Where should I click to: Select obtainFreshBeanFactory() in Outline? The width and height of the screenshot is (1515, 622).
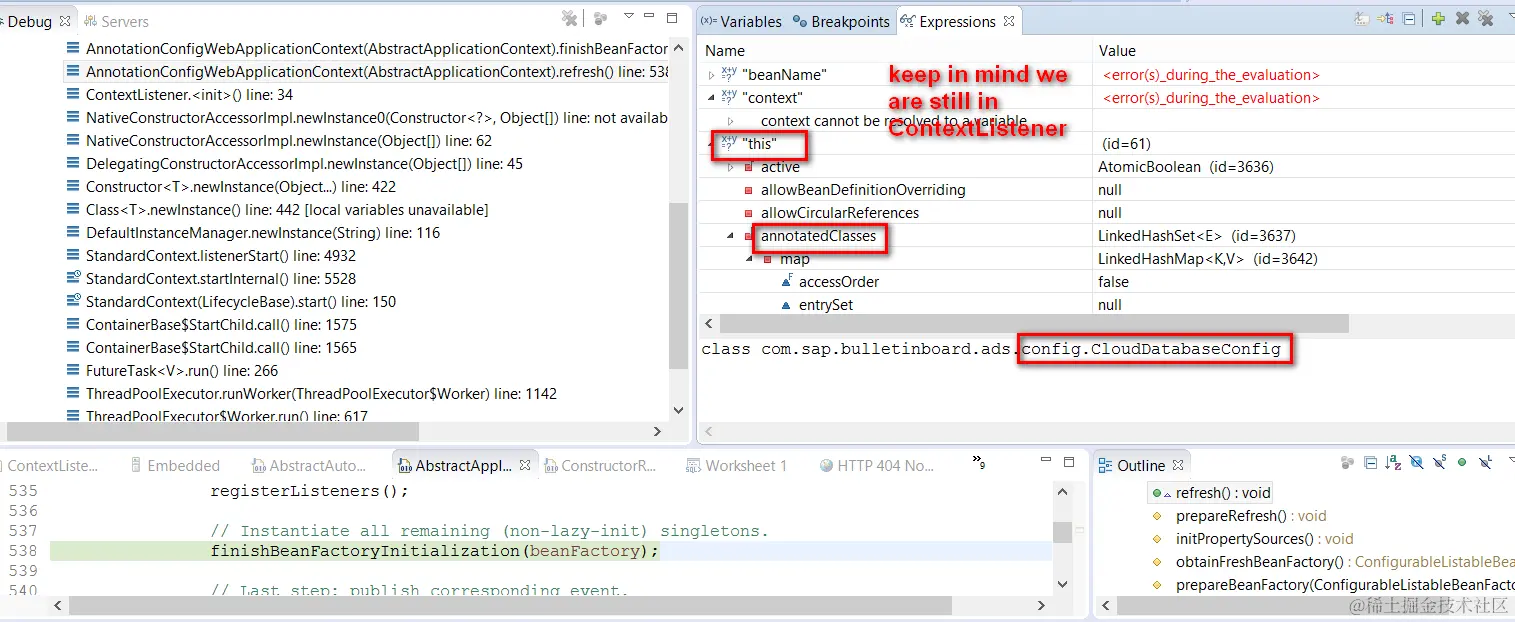1332,562
